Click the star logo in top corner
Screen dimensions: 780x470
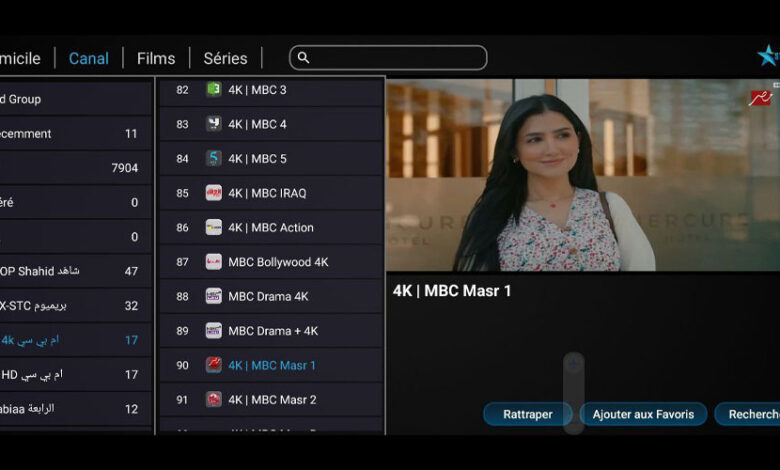pyautogui.click(x=767, y=56)
